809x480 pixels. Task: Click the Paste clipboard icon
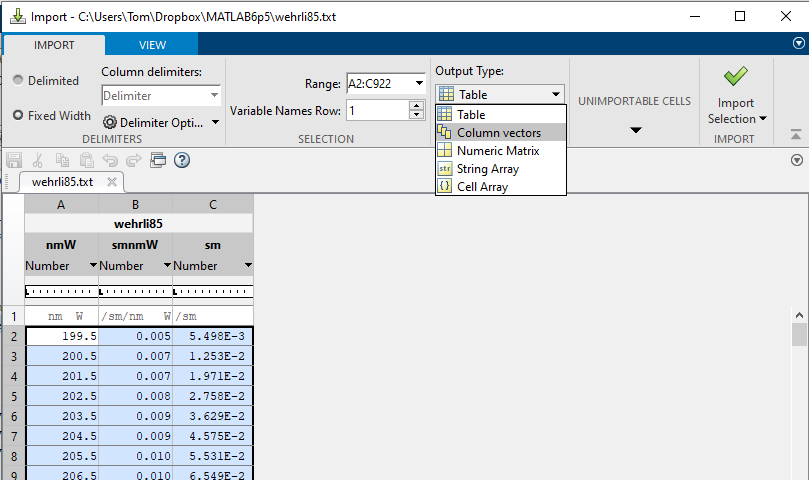point(85,160)
